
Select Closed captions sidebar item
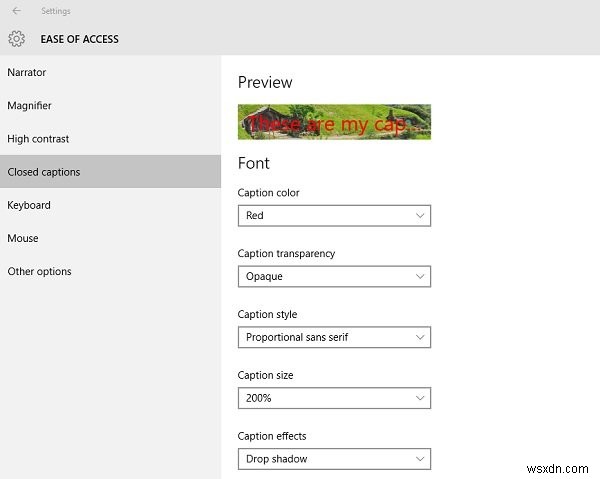pyautogui.click(x=44, y=172)
